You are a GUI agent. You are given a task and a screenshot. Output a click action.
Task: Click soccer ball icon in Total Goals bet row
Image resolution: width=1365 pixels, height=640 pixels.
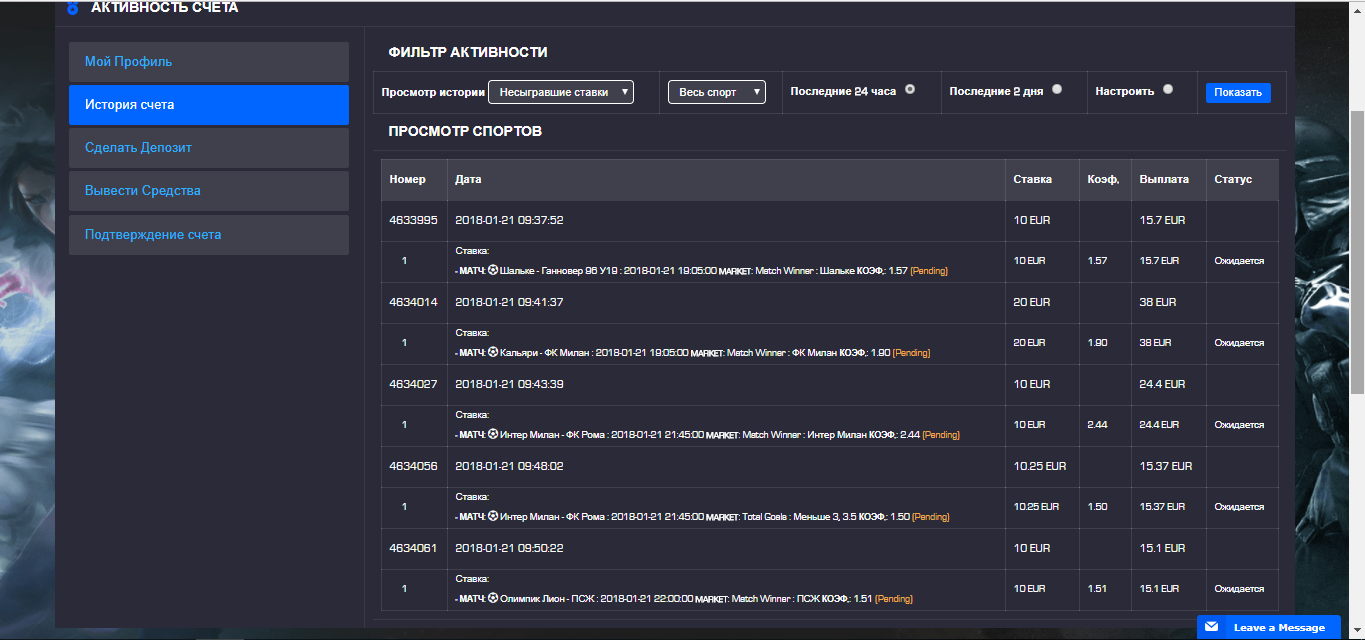pyautogui.click(x=493, y=516)
